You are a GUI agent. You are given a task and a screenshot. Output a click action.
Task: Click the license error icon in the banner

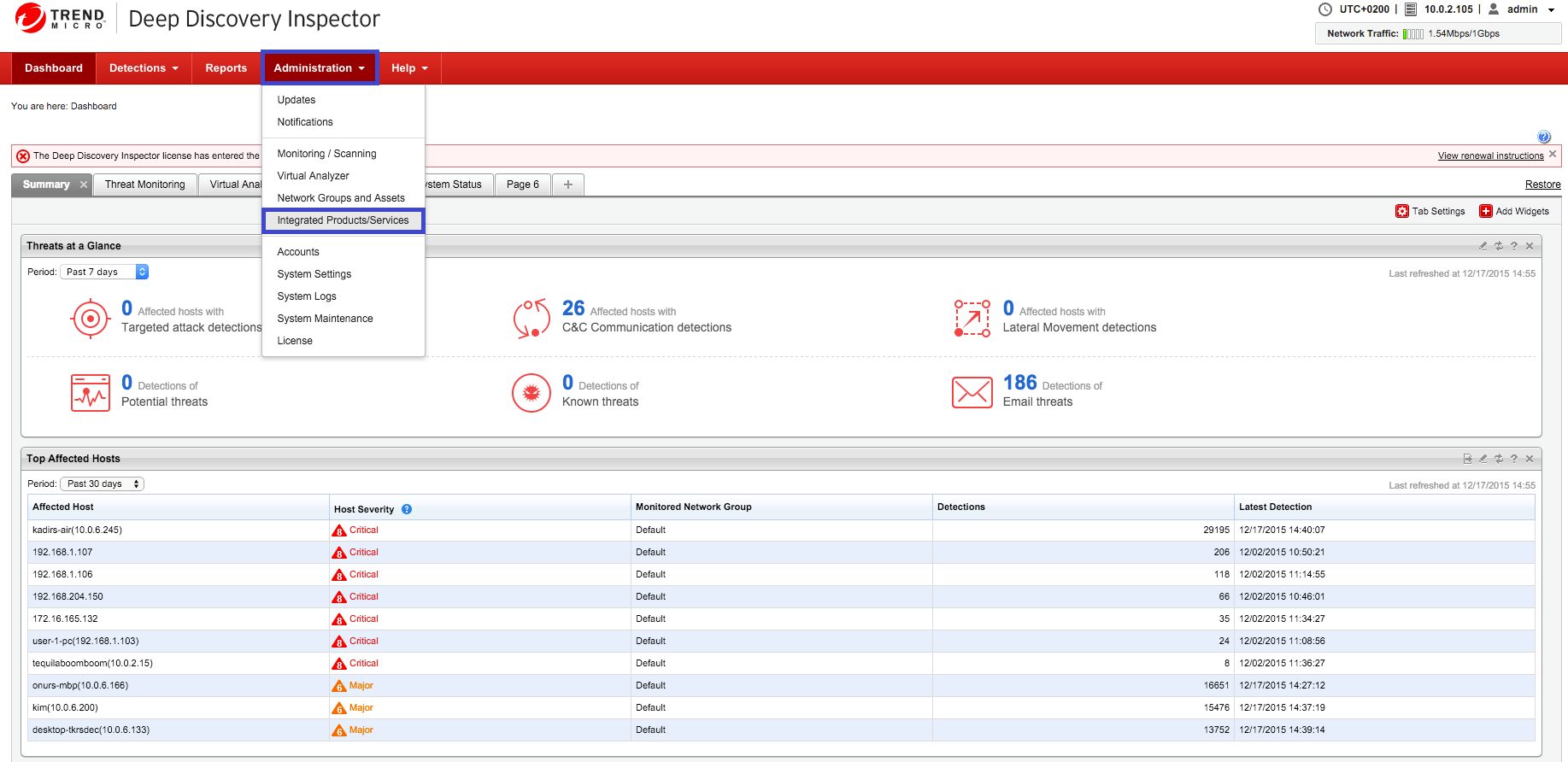tap(23, 156)
